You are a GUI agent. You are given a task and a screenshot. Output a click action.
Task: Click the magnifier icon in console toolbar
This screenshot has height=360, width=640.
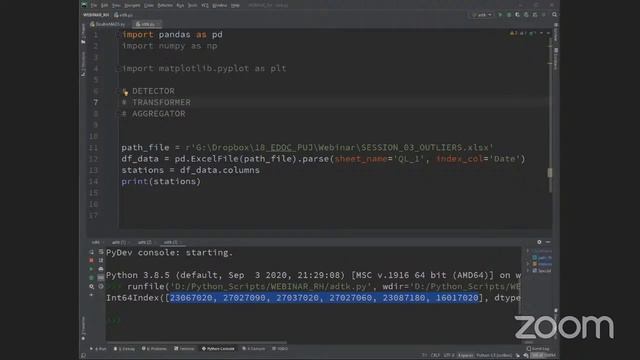pyautogui.click(x=91, y=287)
